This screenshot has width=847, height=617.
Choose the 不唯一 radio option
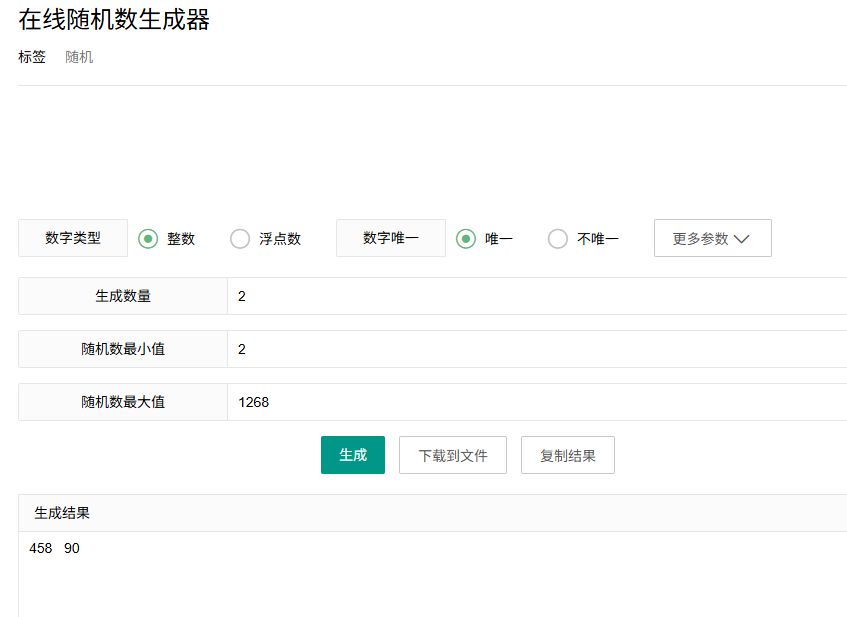[557, 239]
